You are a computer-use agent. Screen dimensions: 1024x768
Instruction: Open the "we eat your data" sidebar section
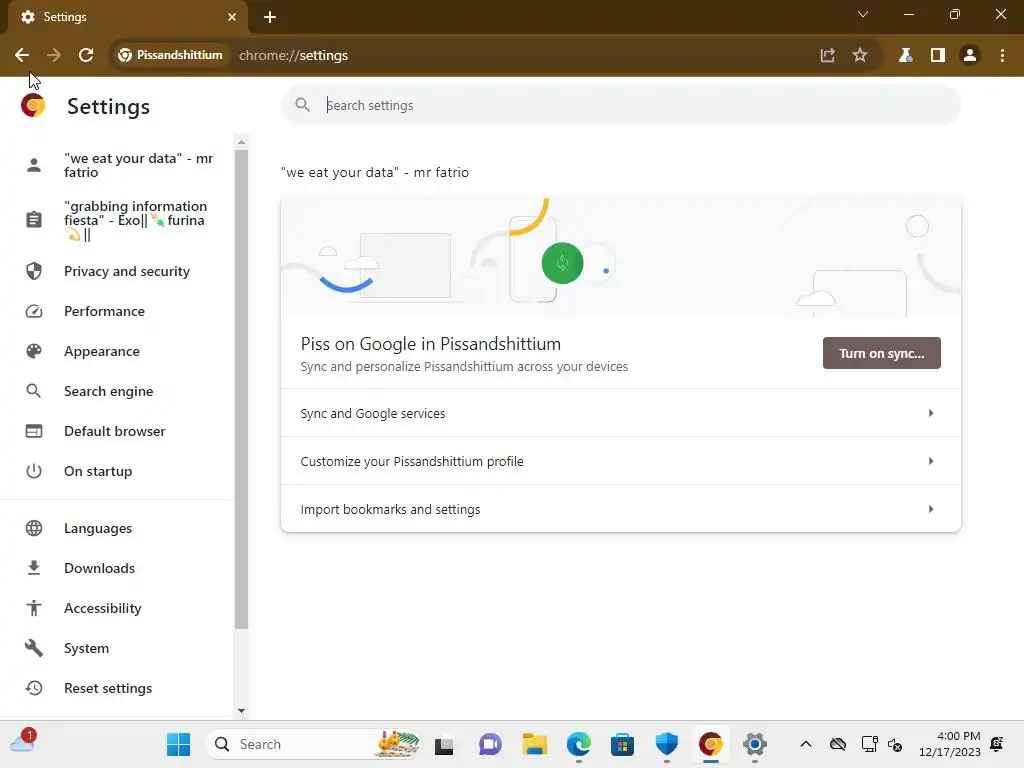click(x=118, y=165)
